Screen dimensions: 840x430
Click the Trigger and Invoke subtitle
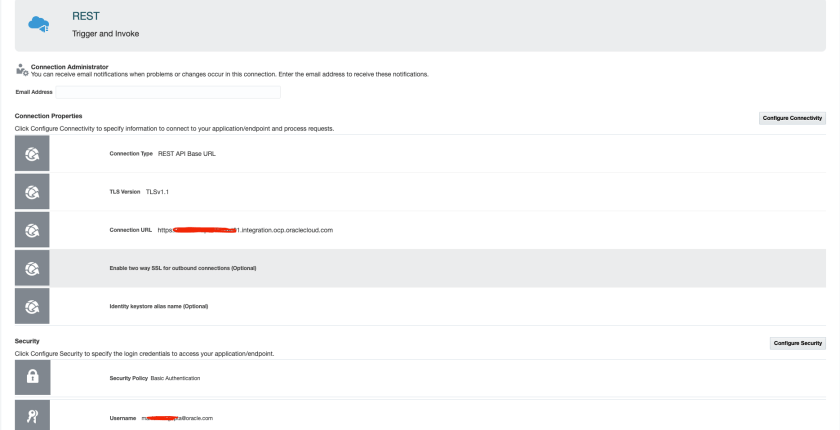pos(105,34)
